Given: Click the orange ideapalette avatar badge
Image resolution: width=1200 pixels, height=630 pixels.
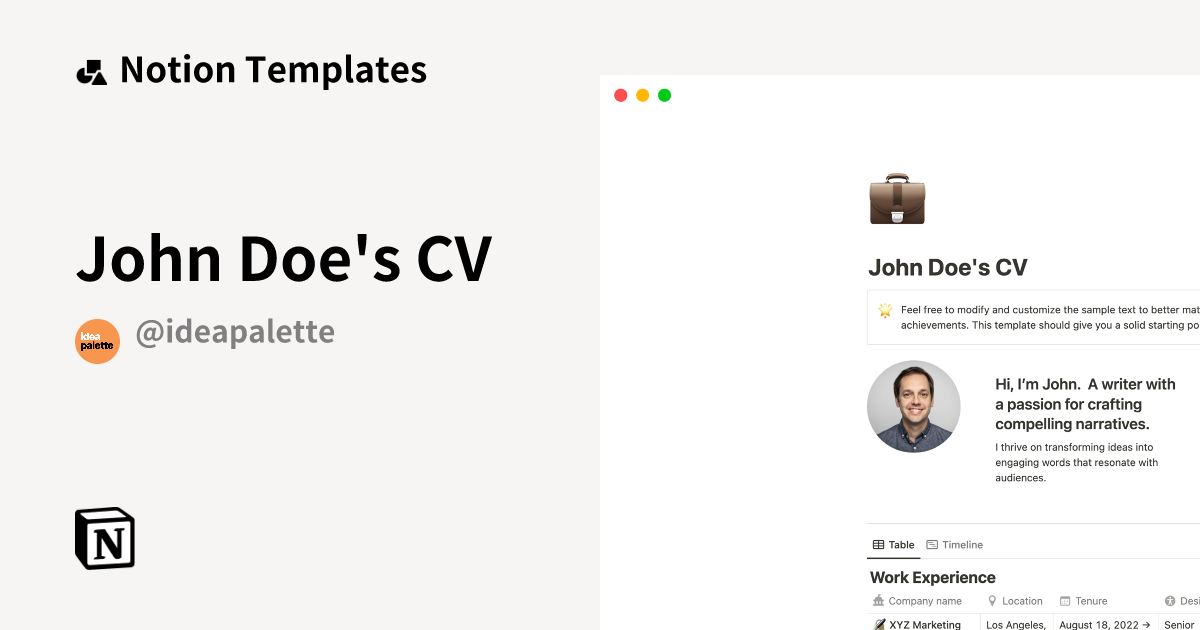Looking at the screenshot, I should [x=97, y=341].
